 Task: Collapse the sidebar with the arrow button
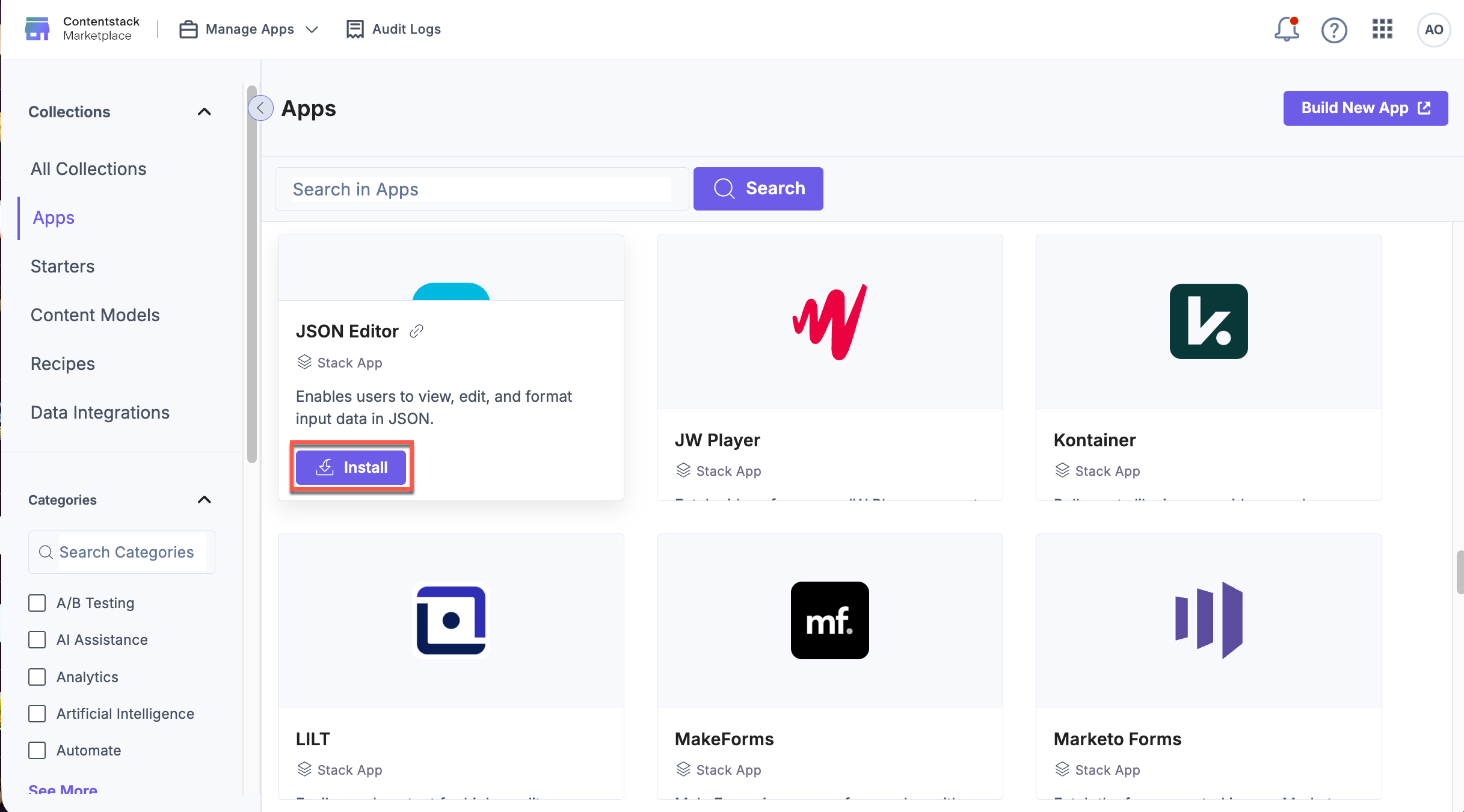pyautogui.click(x=260, y=108)
